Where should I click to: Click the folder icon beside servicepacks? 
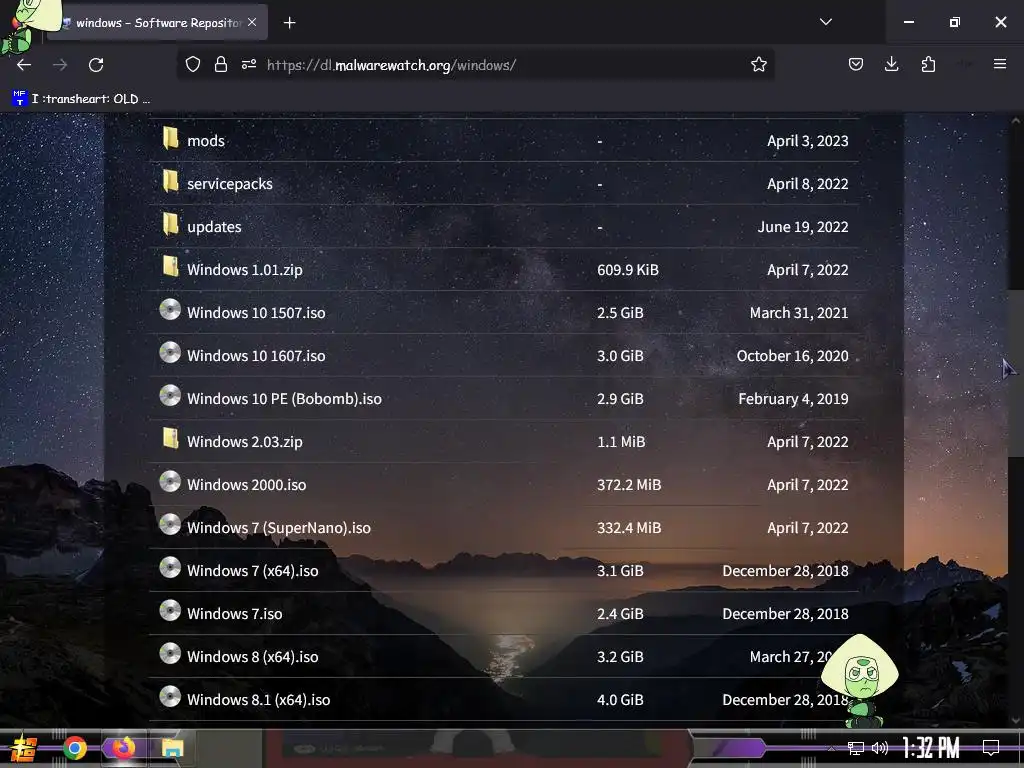(x=170, y=181)
